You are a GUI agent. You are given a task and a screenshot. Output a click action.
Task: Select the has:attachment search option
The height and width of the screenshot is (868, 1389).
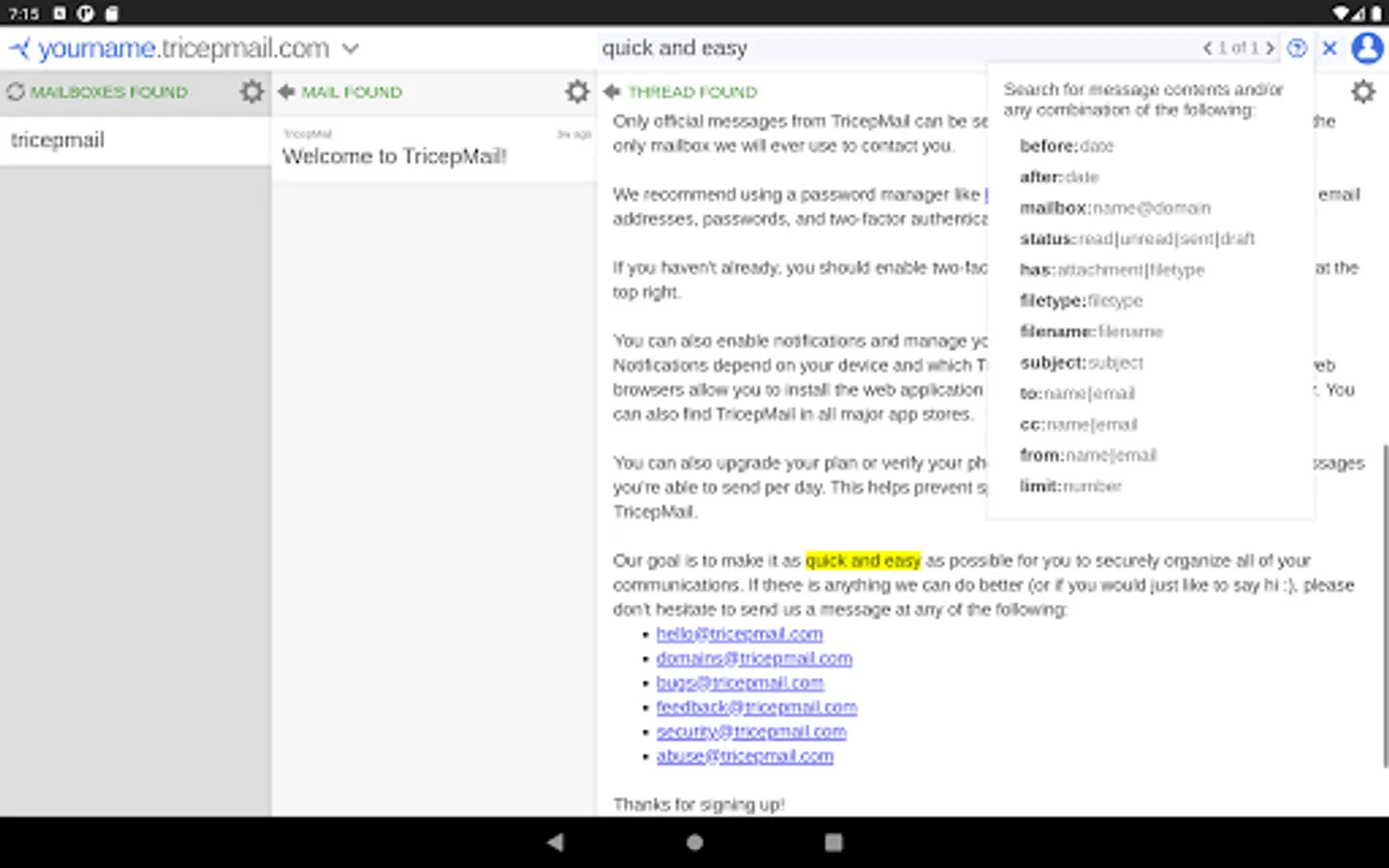[1112, 270]
